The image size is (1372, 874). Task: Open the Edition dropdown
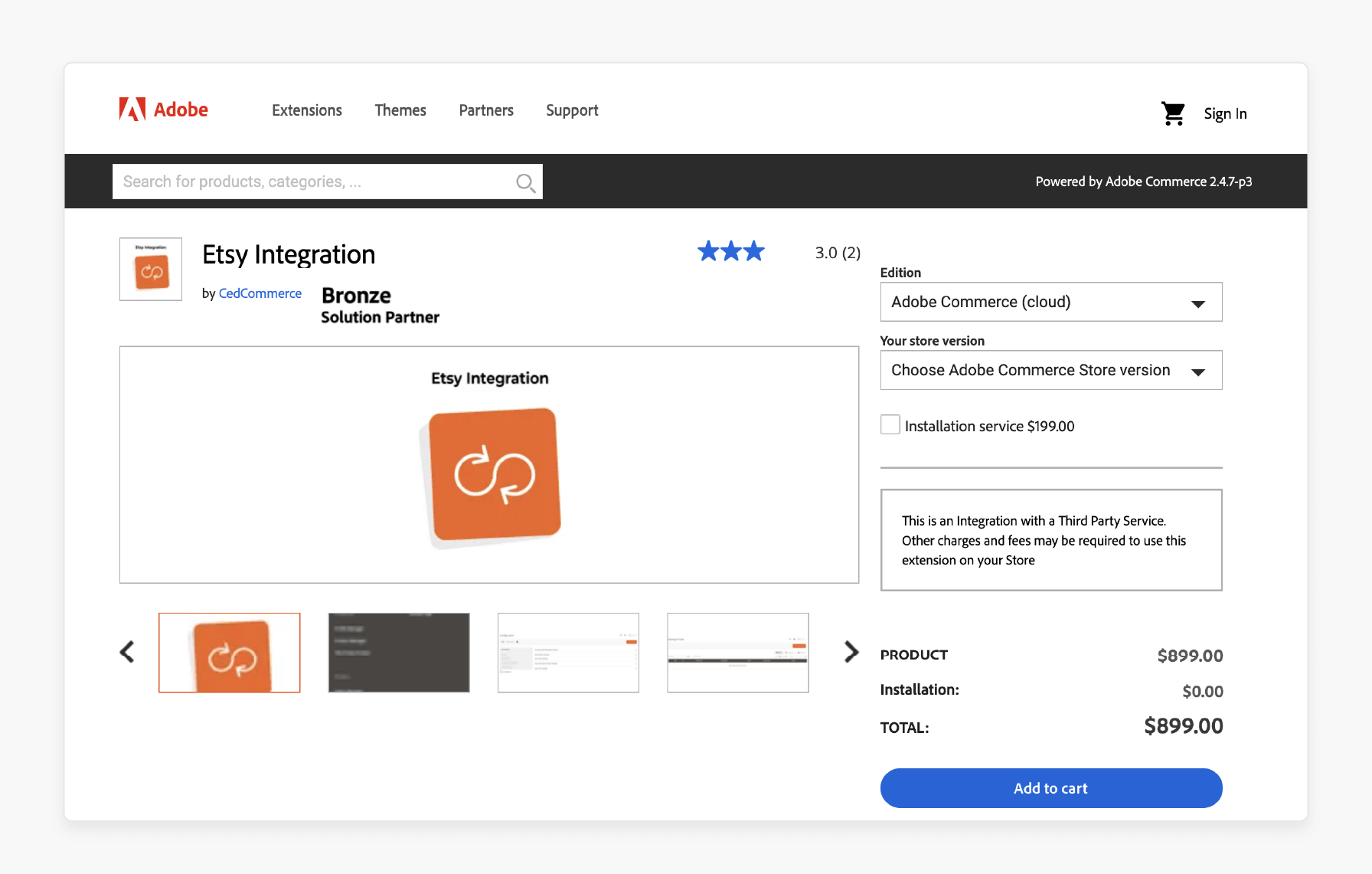[1051, 302]
